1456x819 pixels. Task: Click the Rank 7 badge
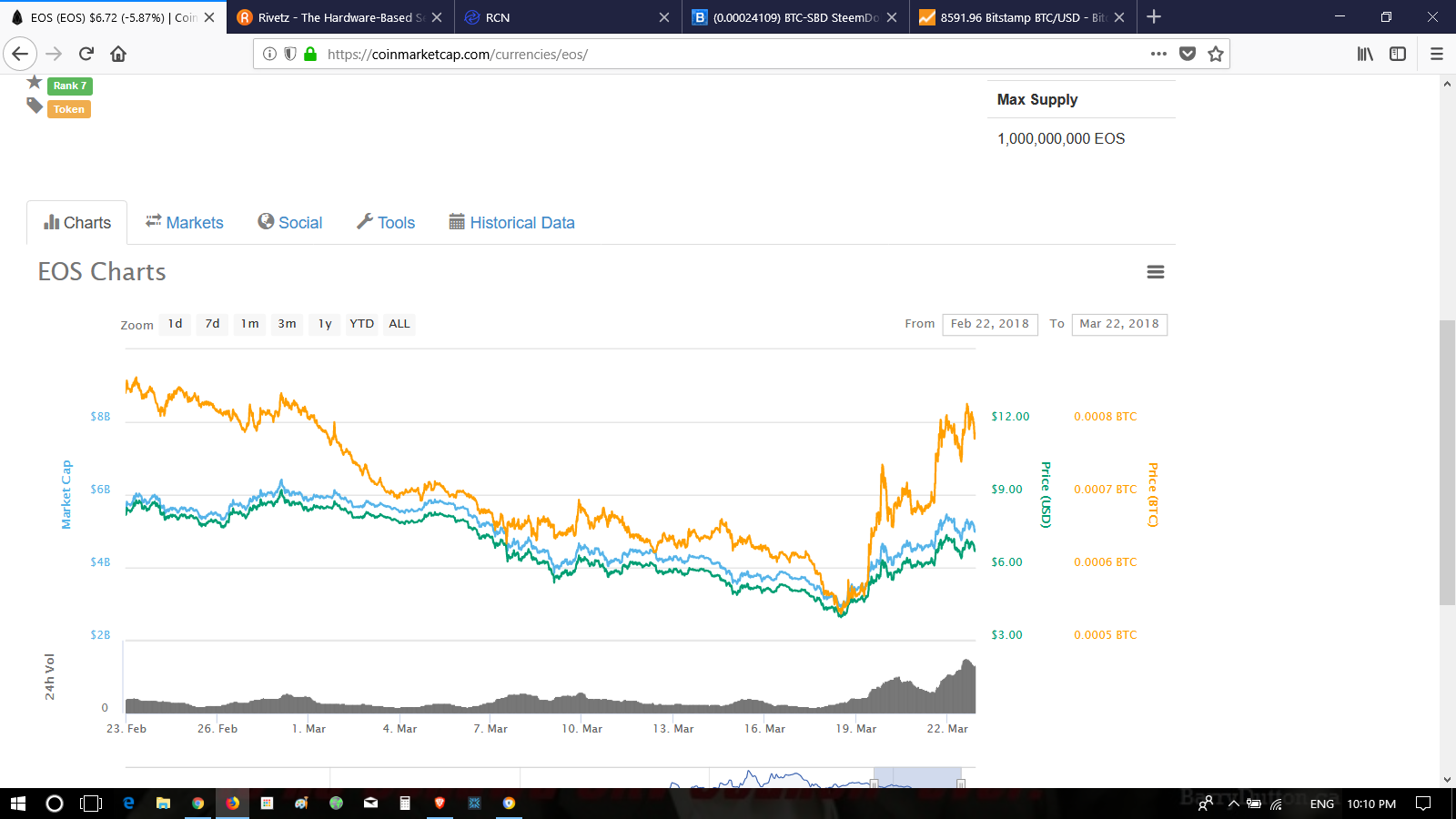point(70,86)
